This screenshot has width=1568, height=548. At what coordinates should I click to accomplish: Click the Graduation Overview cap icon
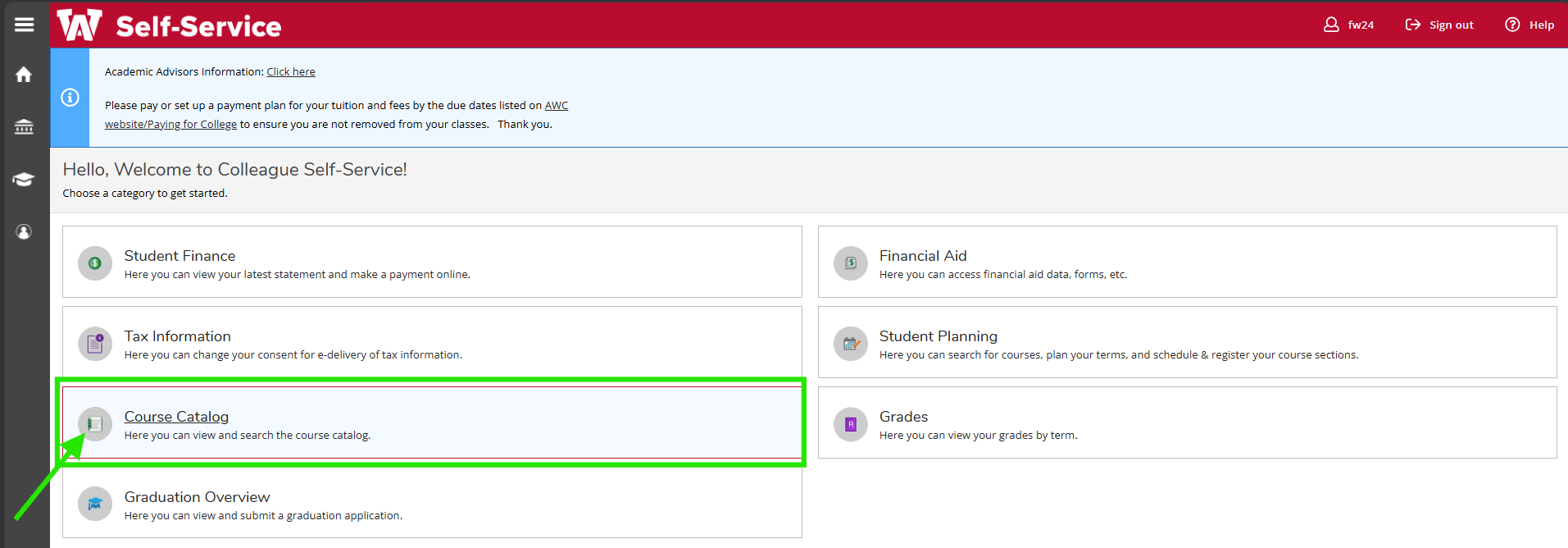[95, 505]
